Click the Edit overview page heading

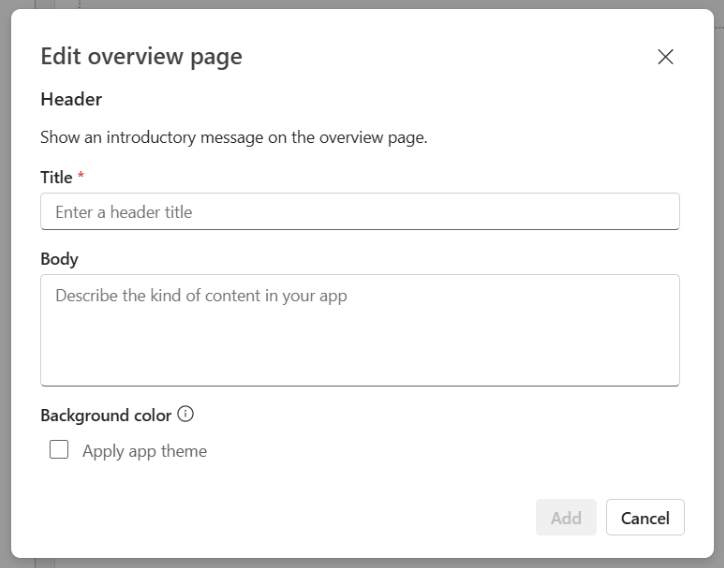pyautogui.click(x=141, y=57)
